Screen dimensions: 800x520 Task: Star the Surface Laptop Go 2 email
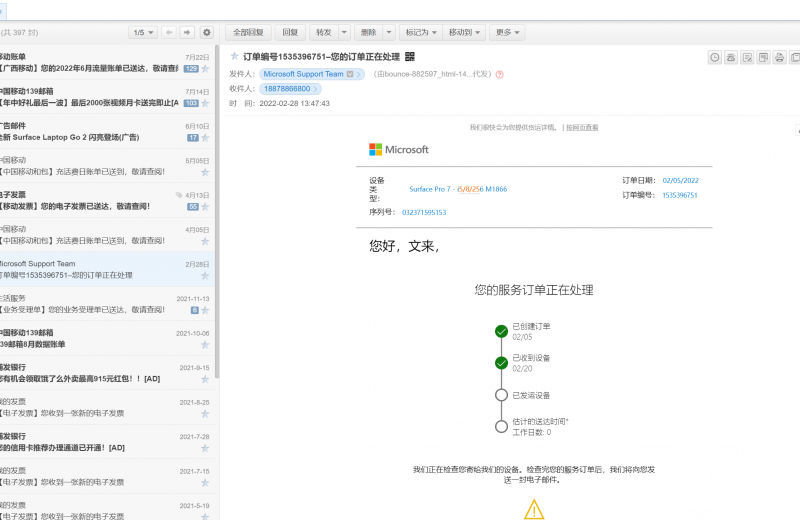tap(205, 138)
